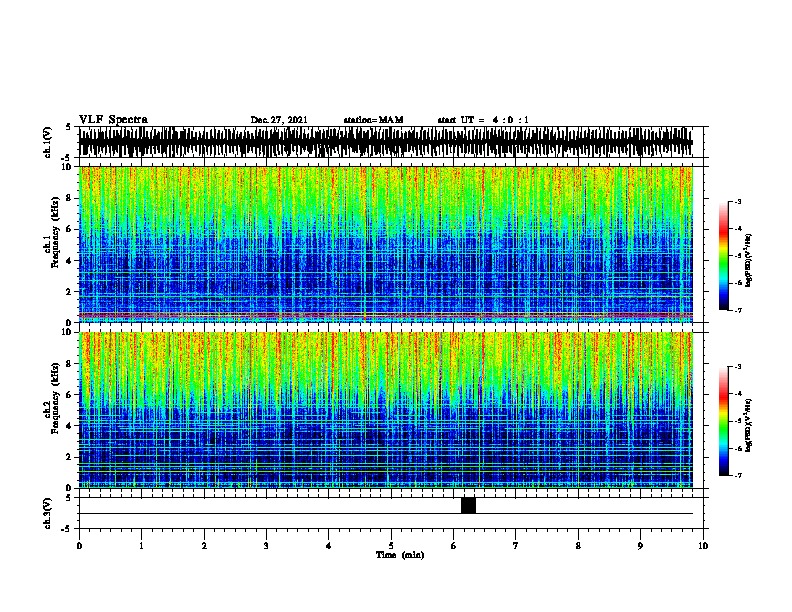792x612 pixels.
Task: Select the date text "Dec. 27, 2021"
Action: coord(279,120)
